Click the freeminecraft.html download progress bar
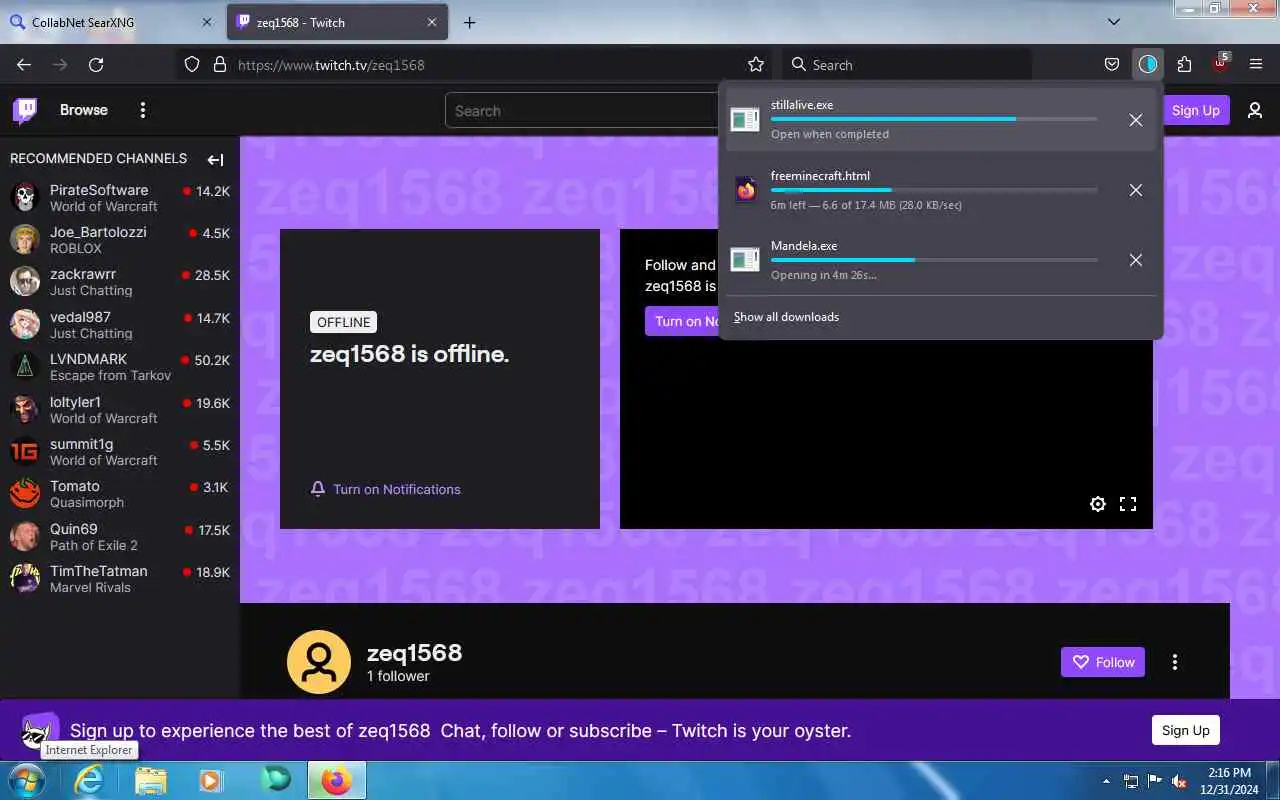The height and width of the screenshot is (800, 1280). pyautogui.click(x=934, y=190)
